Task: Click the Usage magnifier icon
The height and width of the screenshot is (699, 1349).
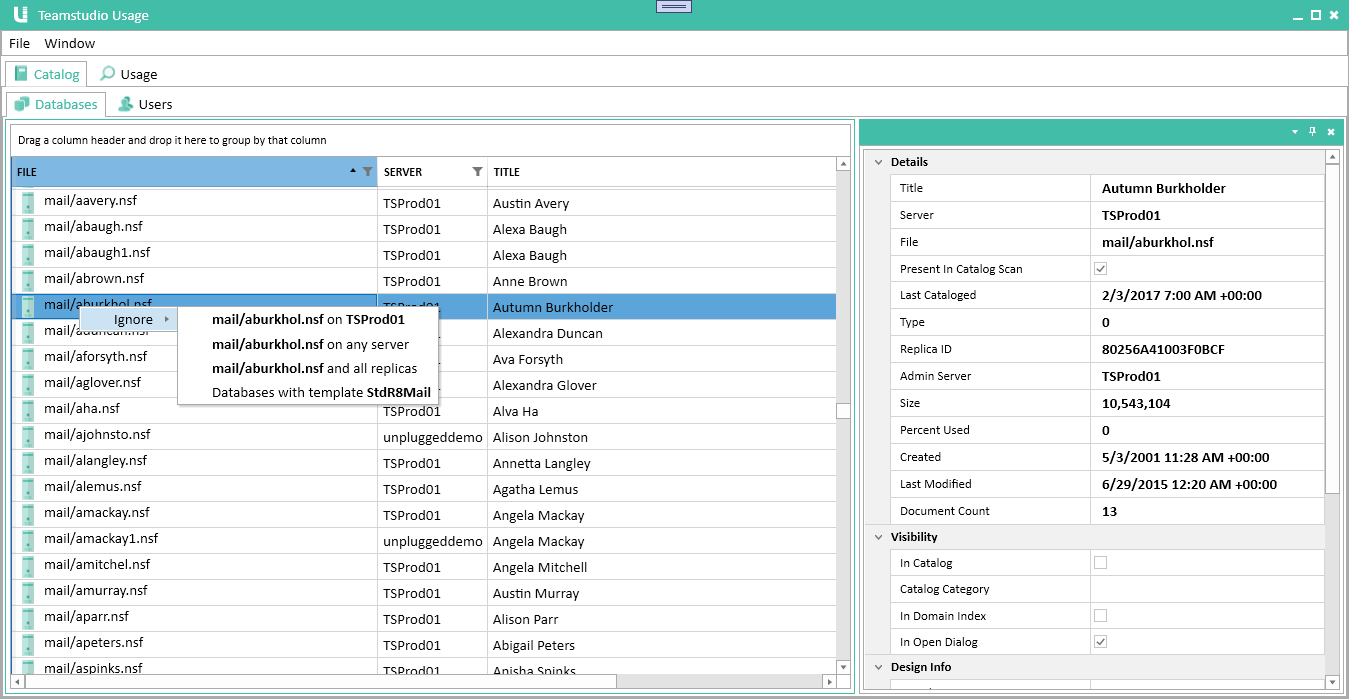Action: click(x=107, y=73)
